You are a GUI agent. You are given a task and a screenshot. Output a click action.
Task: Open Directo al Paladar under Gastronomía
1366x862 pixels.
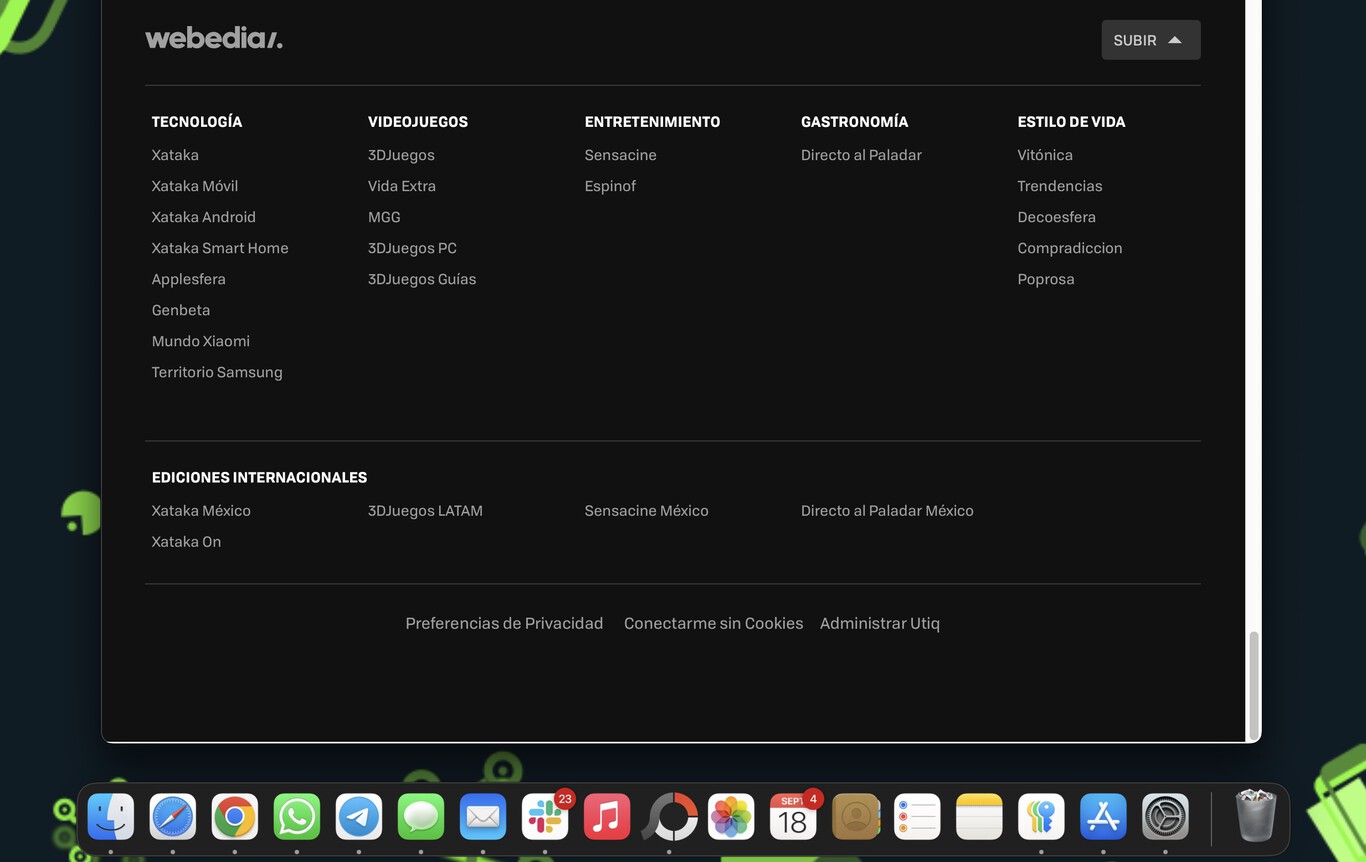[861, 155]
